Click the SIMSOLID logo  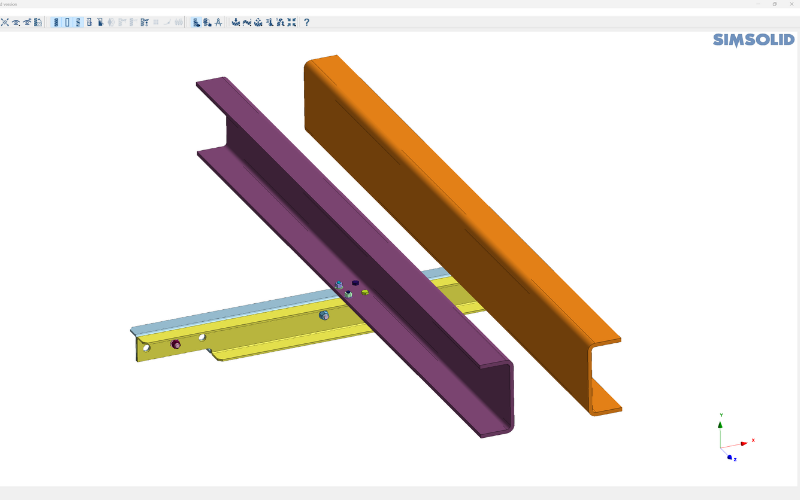click(754, 40)
